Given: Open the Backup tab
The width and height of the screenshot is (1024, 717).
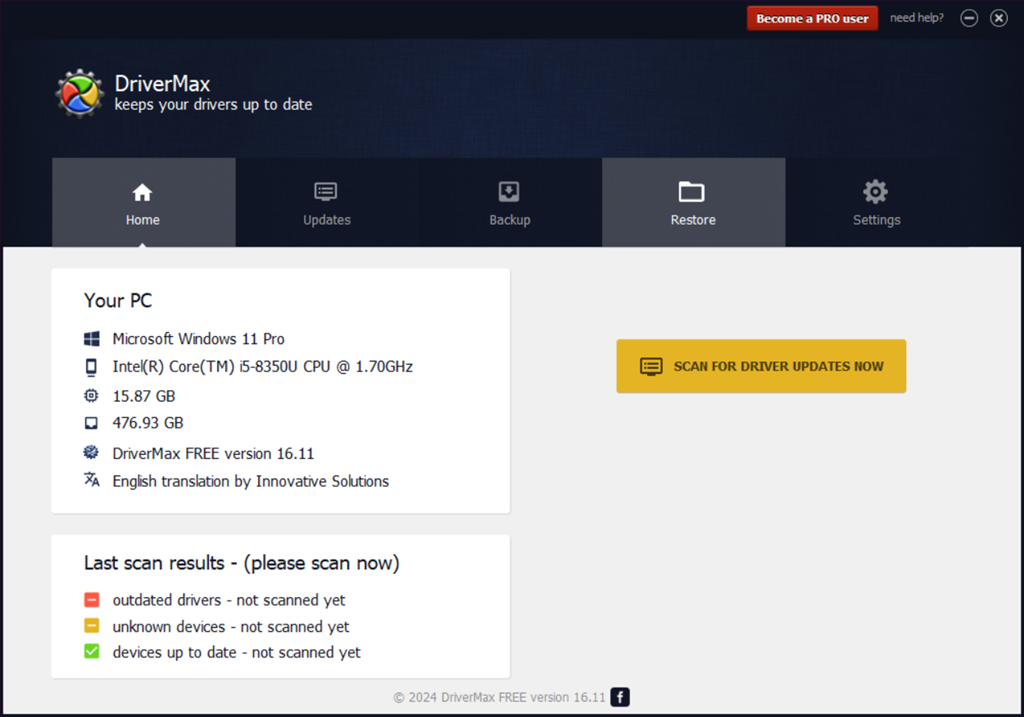Looking at the screenshot, I should click(510, 202).
